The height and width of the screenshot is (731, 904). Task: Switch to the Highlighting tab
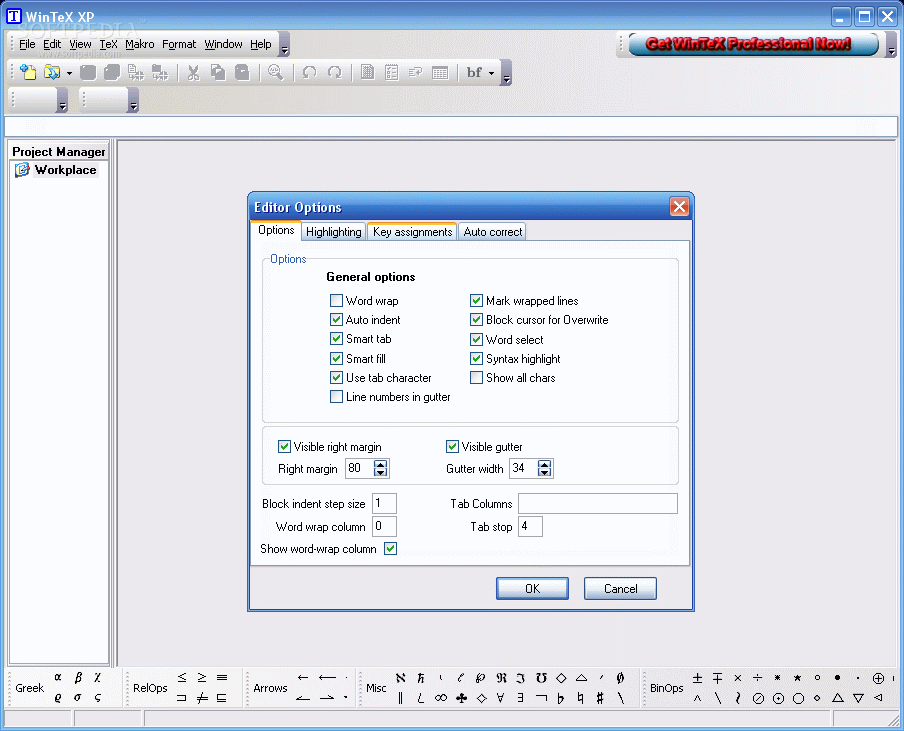(x=333, y=232)
